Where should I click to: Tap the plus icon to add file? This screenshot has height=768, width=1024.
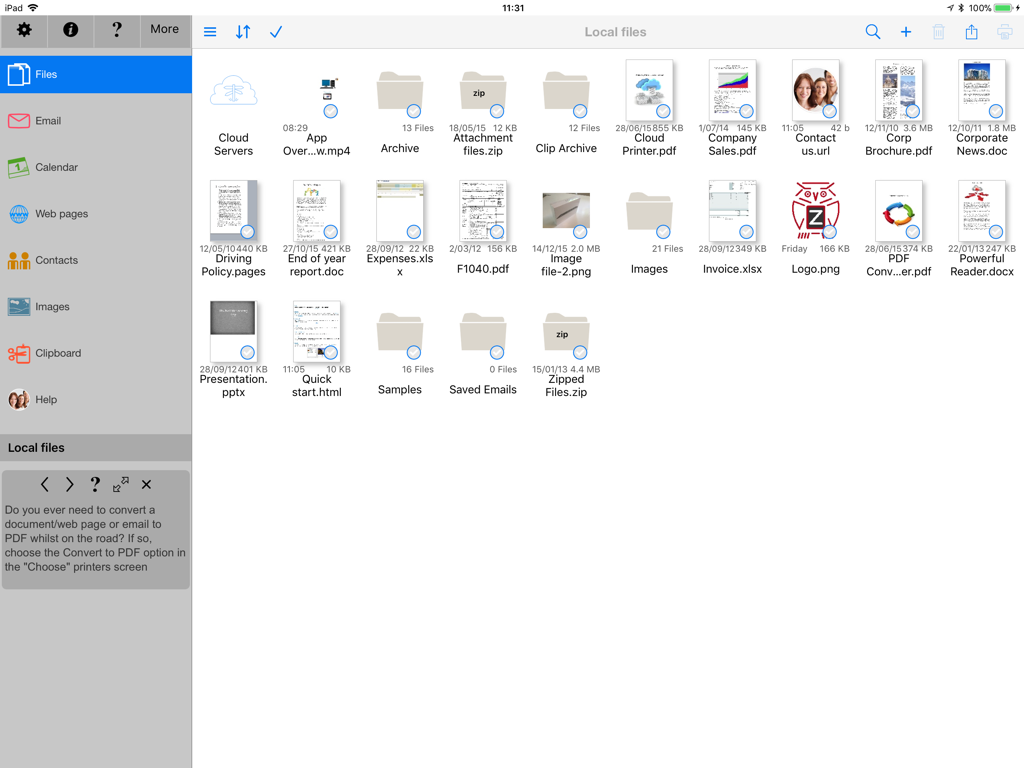[906, 32]
